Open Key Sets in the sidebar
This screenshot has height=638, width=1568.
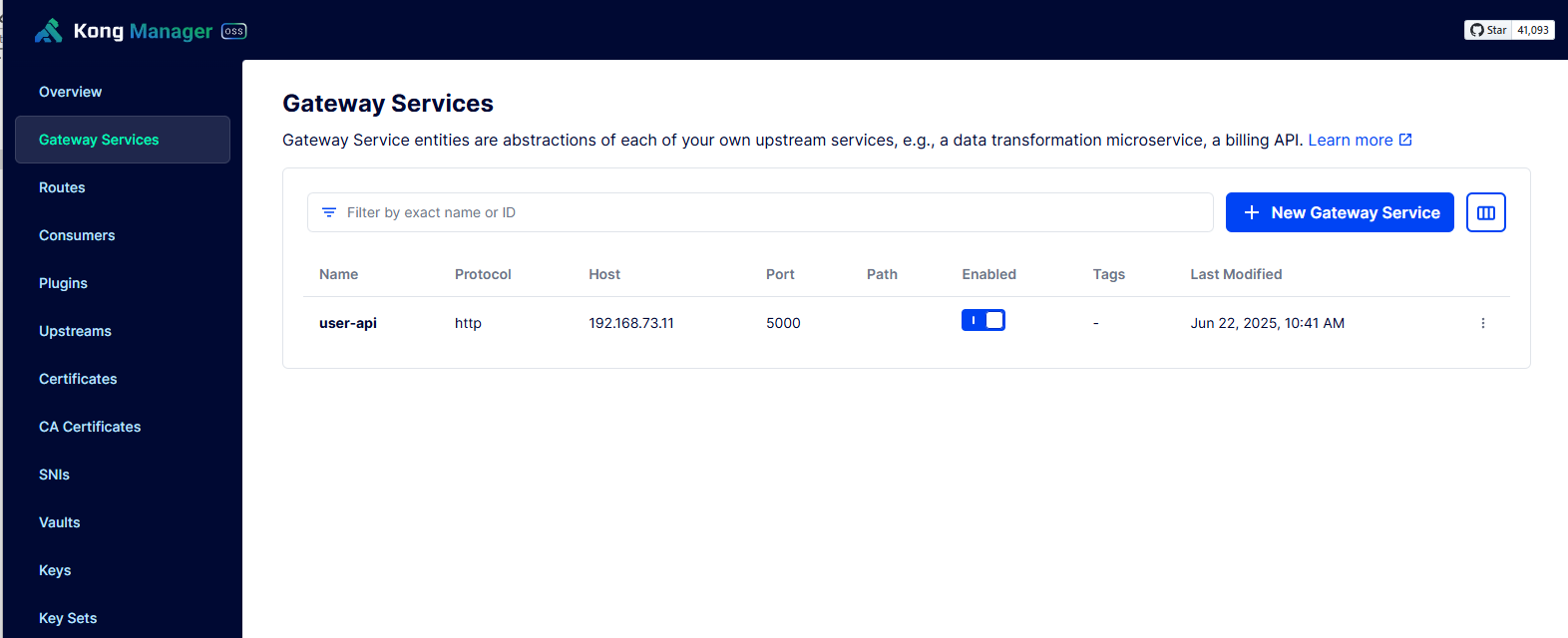[x=68, y=618]
